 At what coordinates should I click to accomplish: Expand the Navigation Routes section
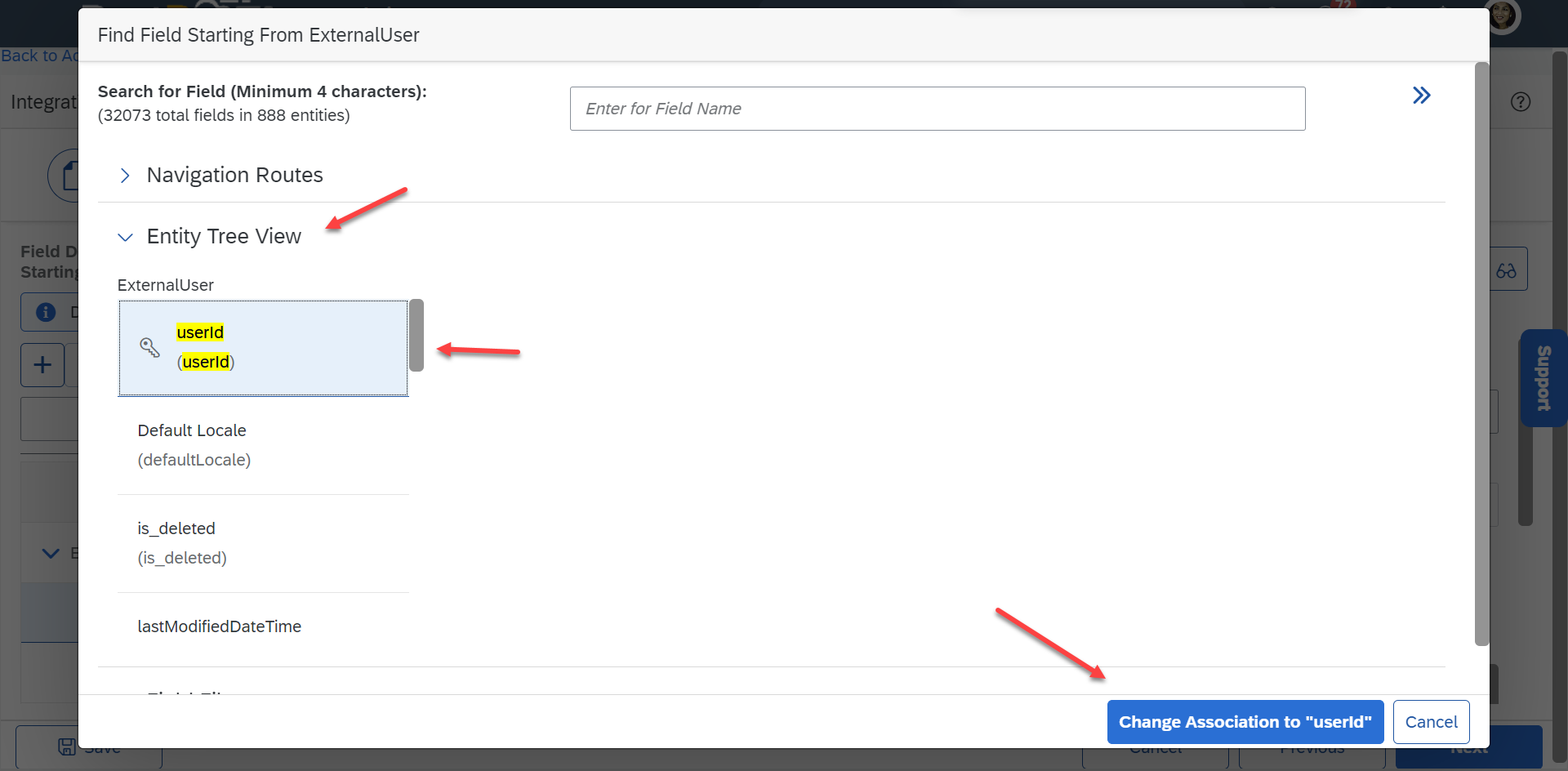pos(125,176)
